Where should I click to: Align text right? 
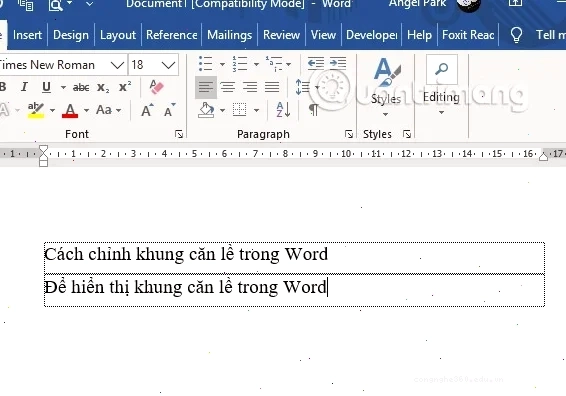pos(250,87)
